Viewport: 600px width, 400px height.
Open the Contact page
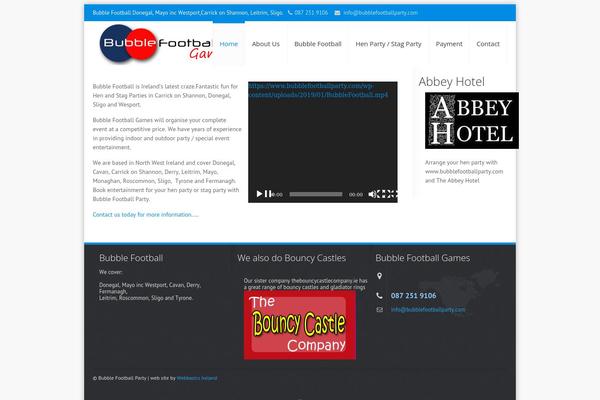coord(488,44)
